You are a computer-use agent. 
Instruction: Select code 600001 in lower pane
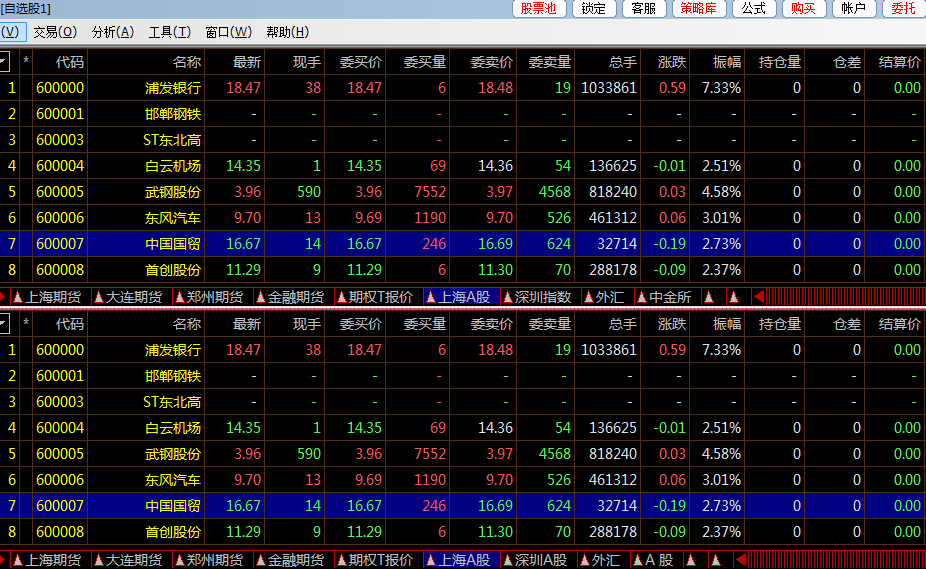60,376
